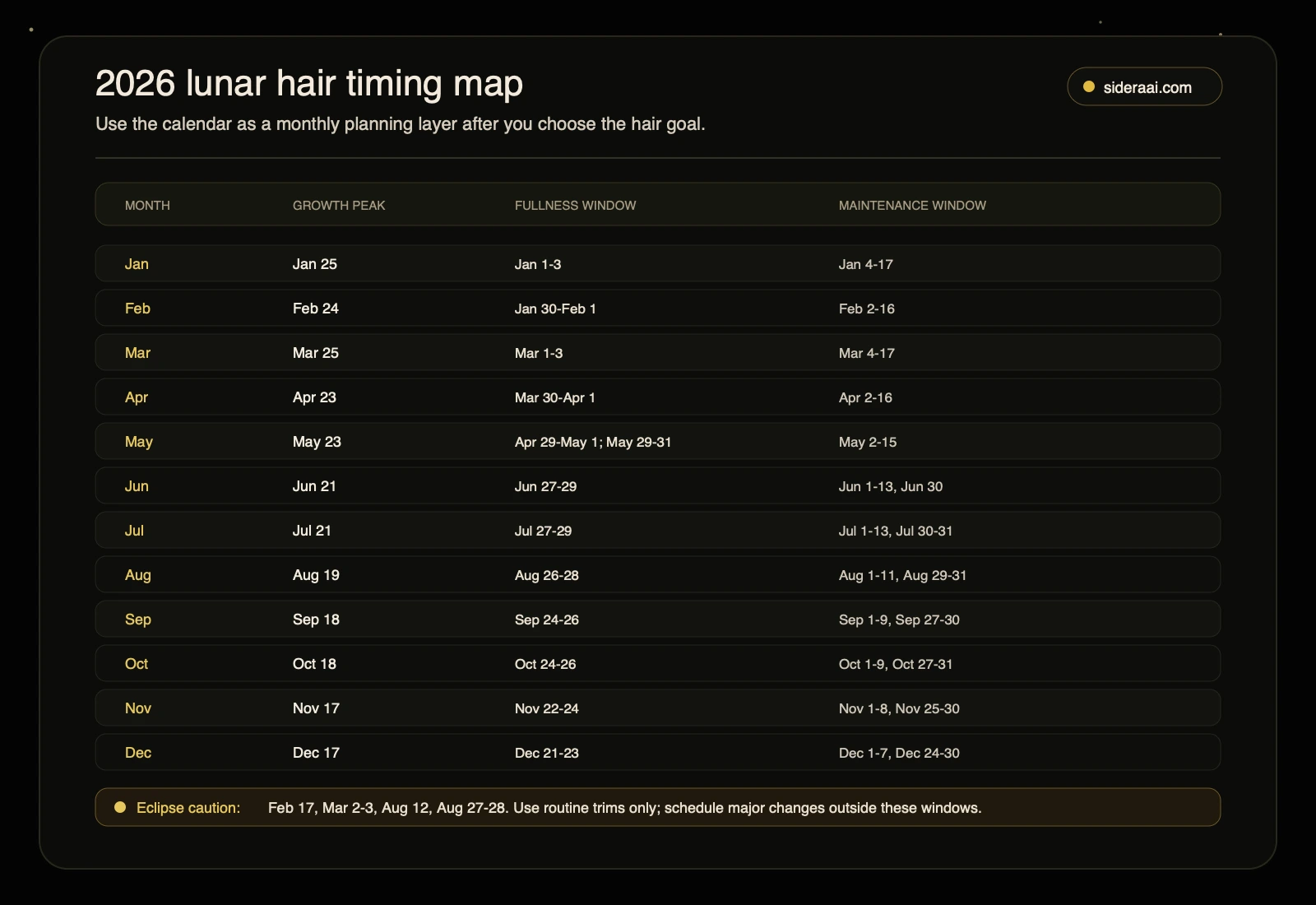Image resolution: width=1316 pixels, height=905 pixels.
Task: Click the eclipse dates 'Feb 17, Mar 2-3' text
Action: (x=322, y=808)
